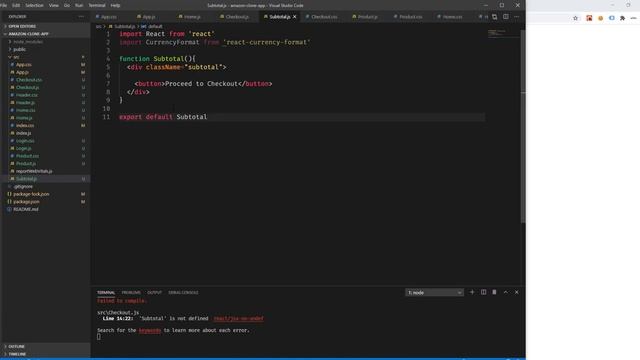Split the terminal with the split icon
640x360 pixels.
click(x=483, y=292)
